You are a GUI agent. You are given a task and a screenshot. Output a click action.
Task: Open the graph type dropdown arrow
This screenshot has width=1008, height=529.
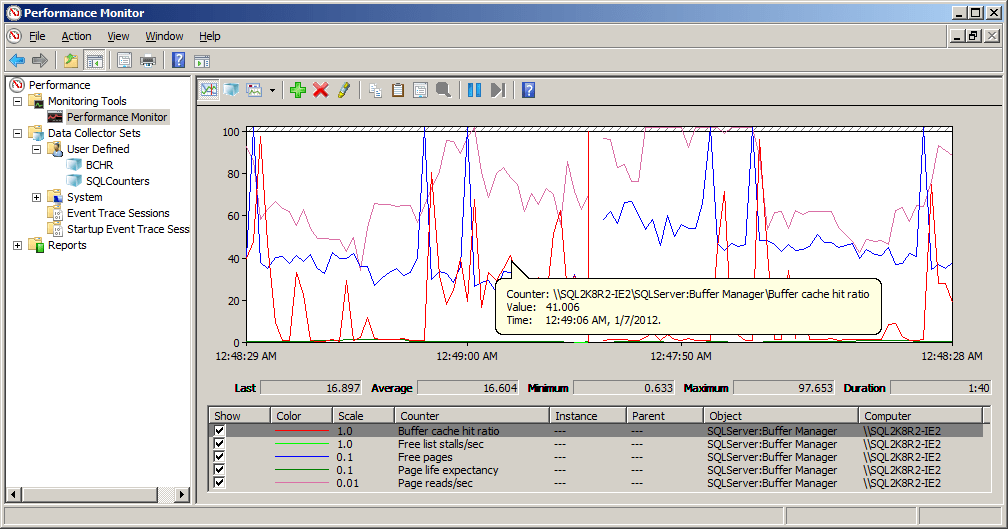pos(272,91)
